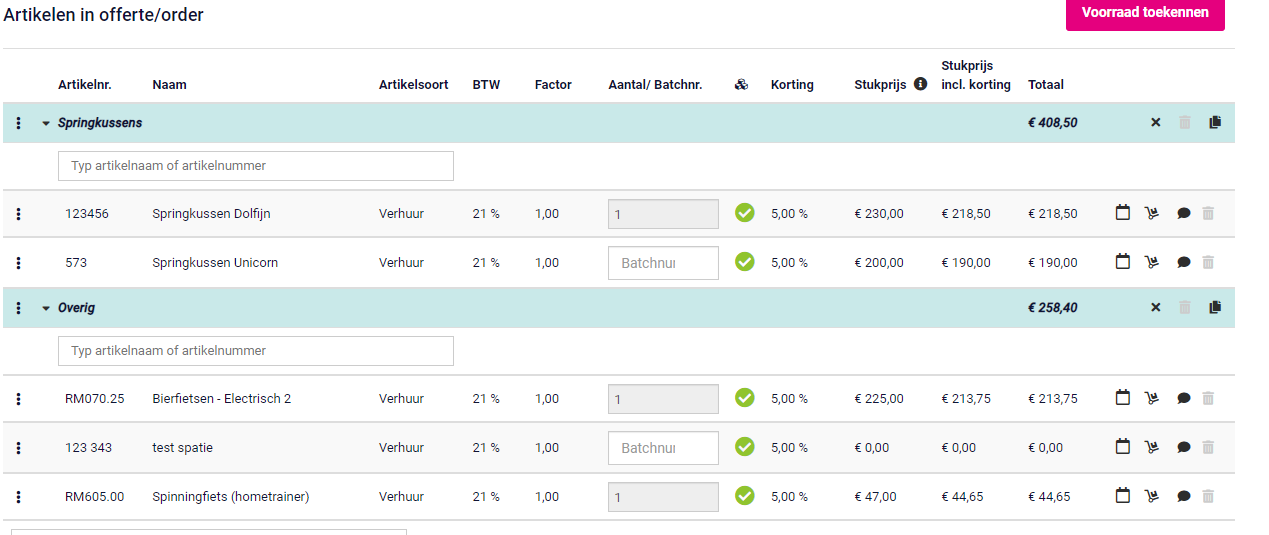Image resolution: width=1269 pixels, height=535 pixels.
Task: Open row menu for Spinningfiets (hometrainer)
Action: pos(19,497)
